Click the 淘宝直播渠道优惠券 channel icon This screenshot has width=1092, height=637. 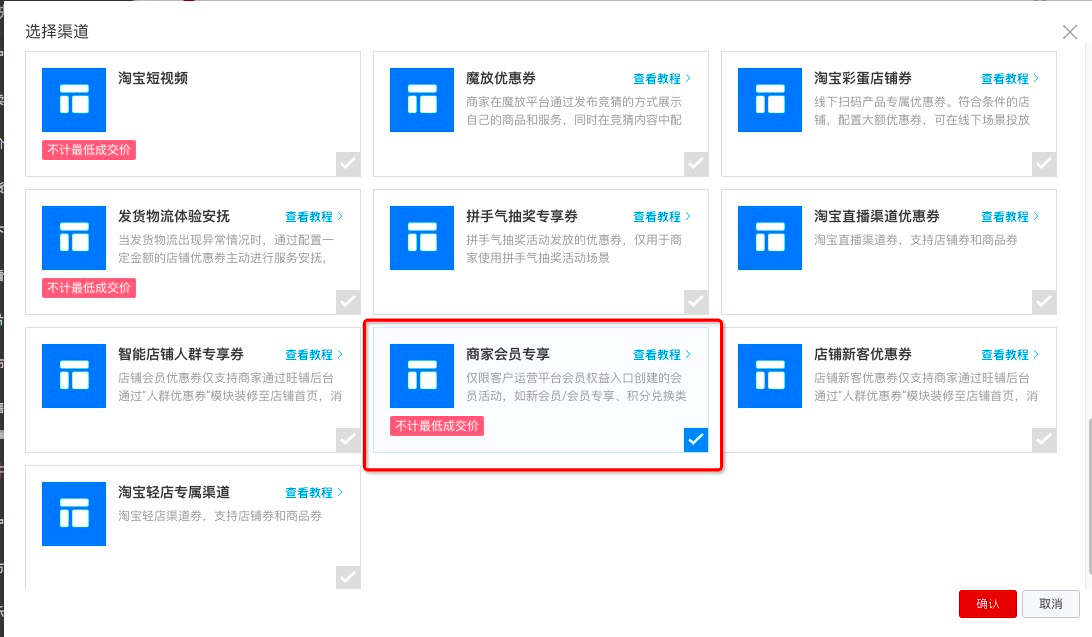click(x=770, y=237)
